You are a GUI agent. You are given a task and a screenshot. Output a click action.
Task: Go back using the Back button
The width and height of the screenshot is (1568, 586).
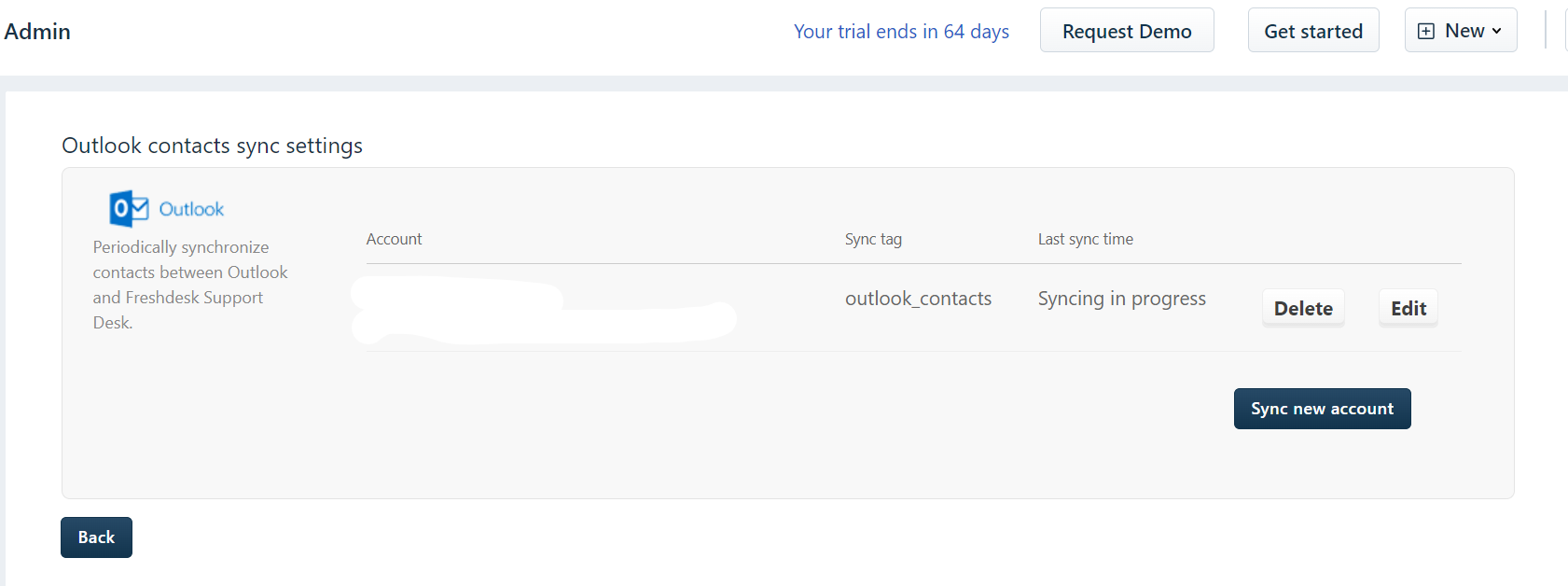point(96,537)
